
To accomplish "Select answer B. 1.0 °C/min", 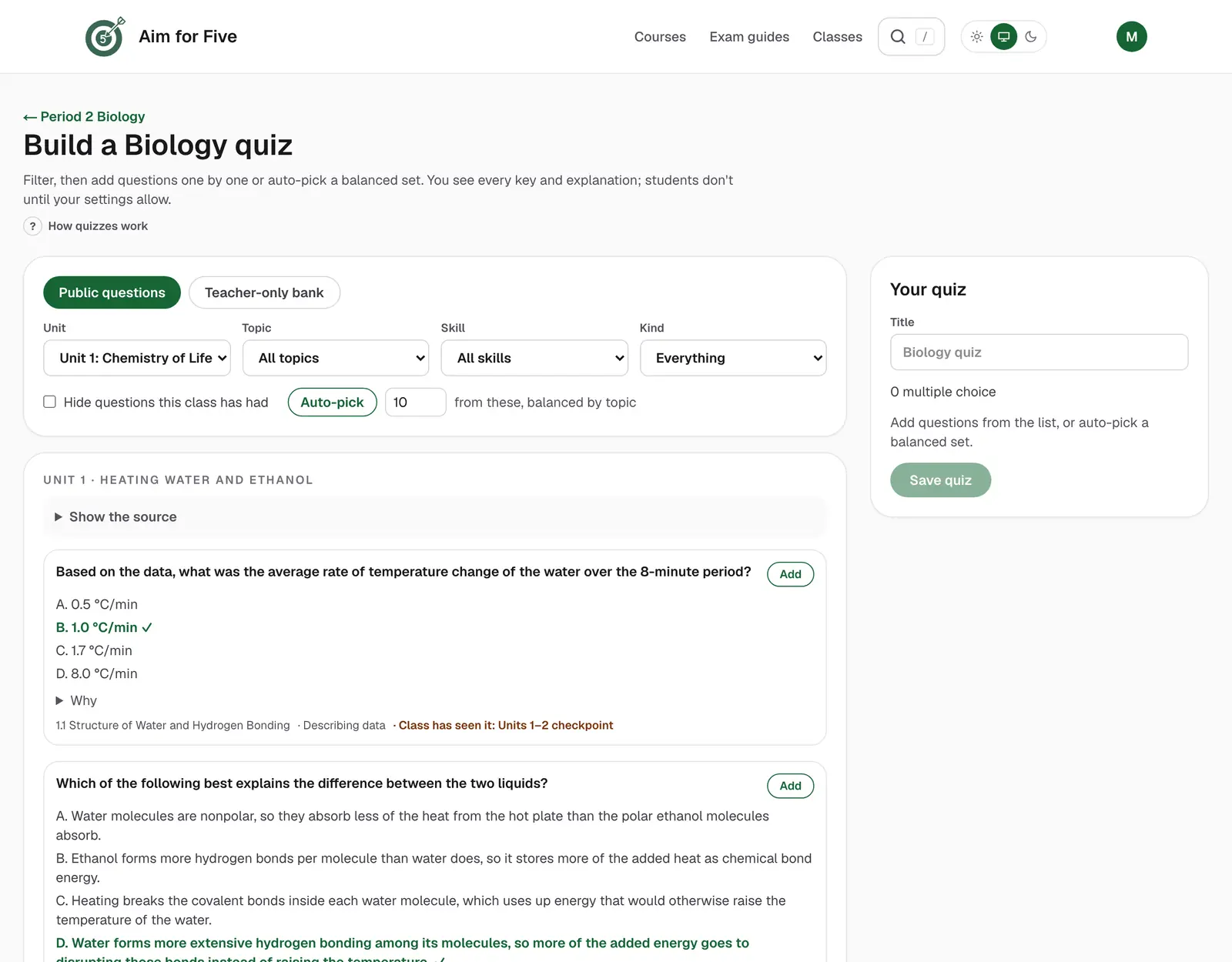I will (x=104, y=627).
